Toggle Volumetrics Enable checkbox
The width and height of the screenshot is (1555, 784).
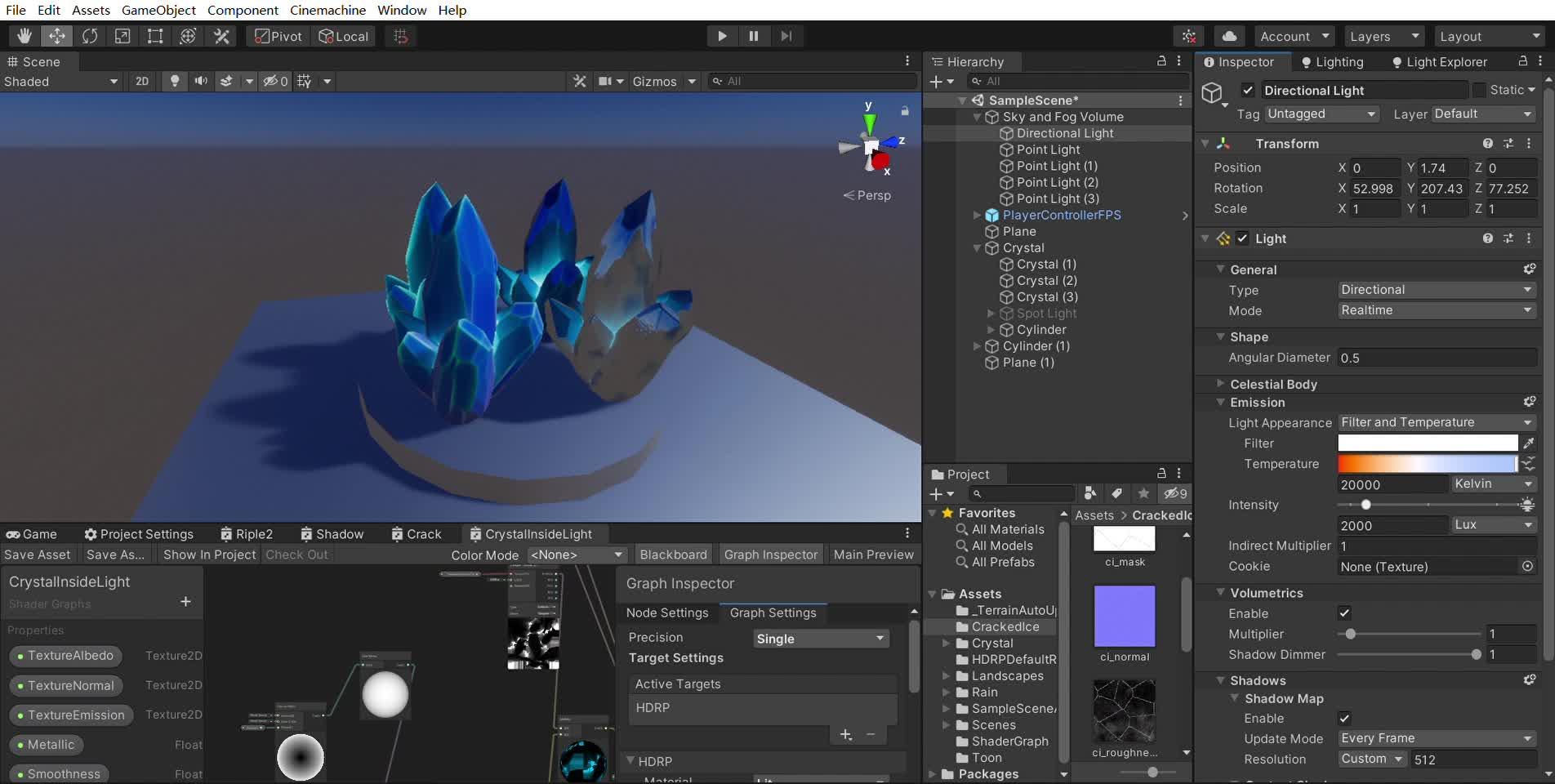coord(1344,612)
